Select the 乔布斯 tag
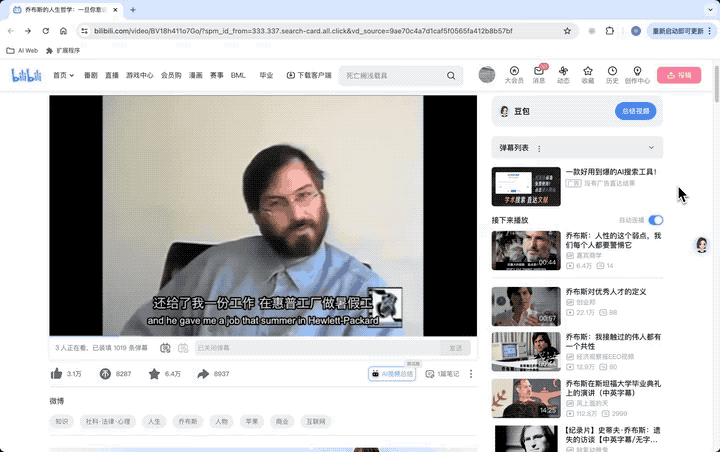The width and height of the screenshot is (720, 452). pyautogui.click(x=188, y=421)
